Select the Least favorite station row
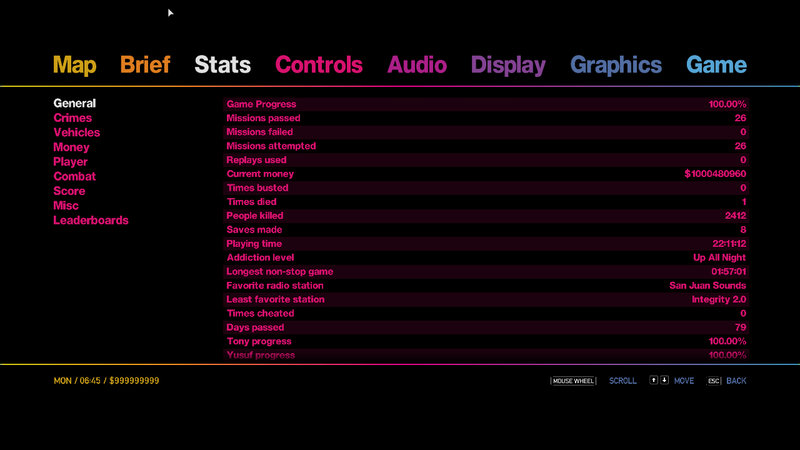 click(486, 299)
